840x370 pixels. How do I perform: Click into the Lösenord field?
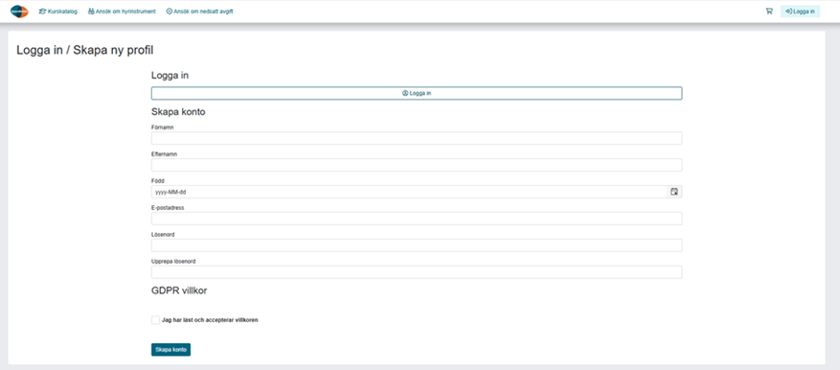pyautogui.click(x=416, y=245)
